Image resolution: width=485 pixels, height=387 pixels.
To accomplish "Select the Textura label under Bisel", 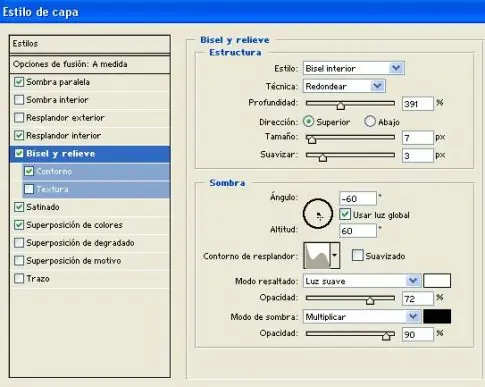I will tap(52, 189).
